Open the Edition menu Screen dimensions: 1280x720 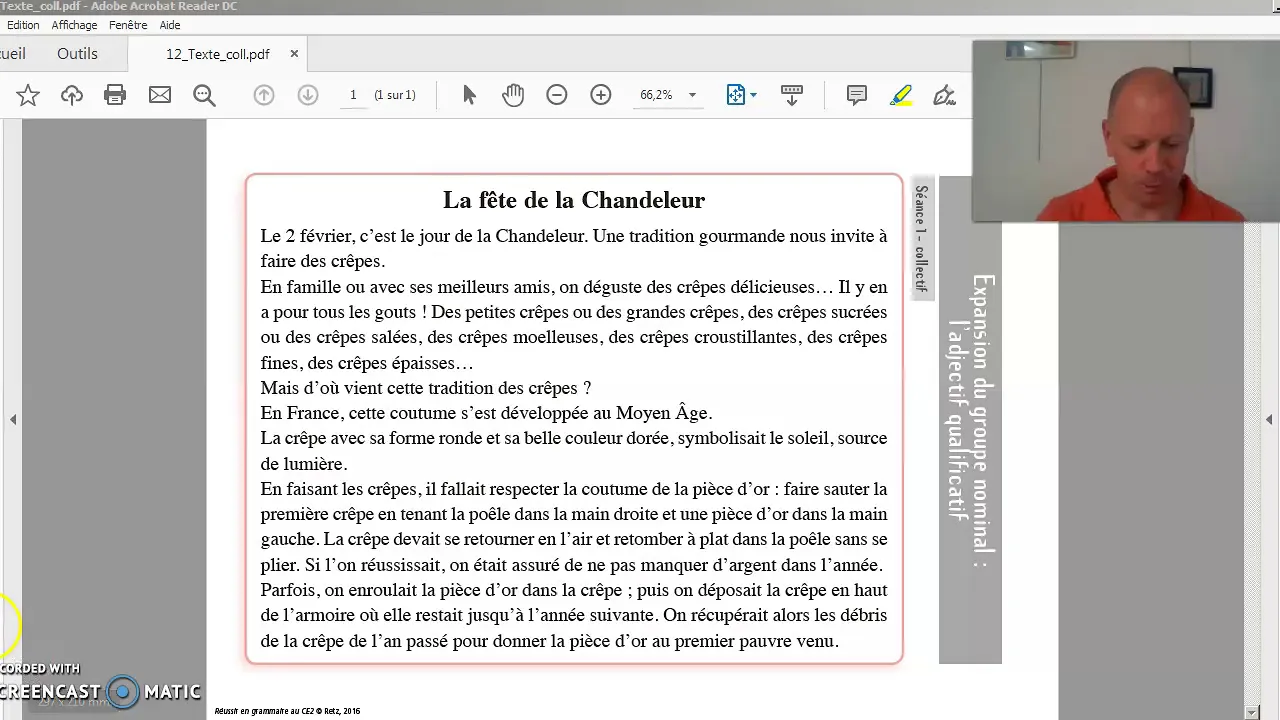click(23, 25)
